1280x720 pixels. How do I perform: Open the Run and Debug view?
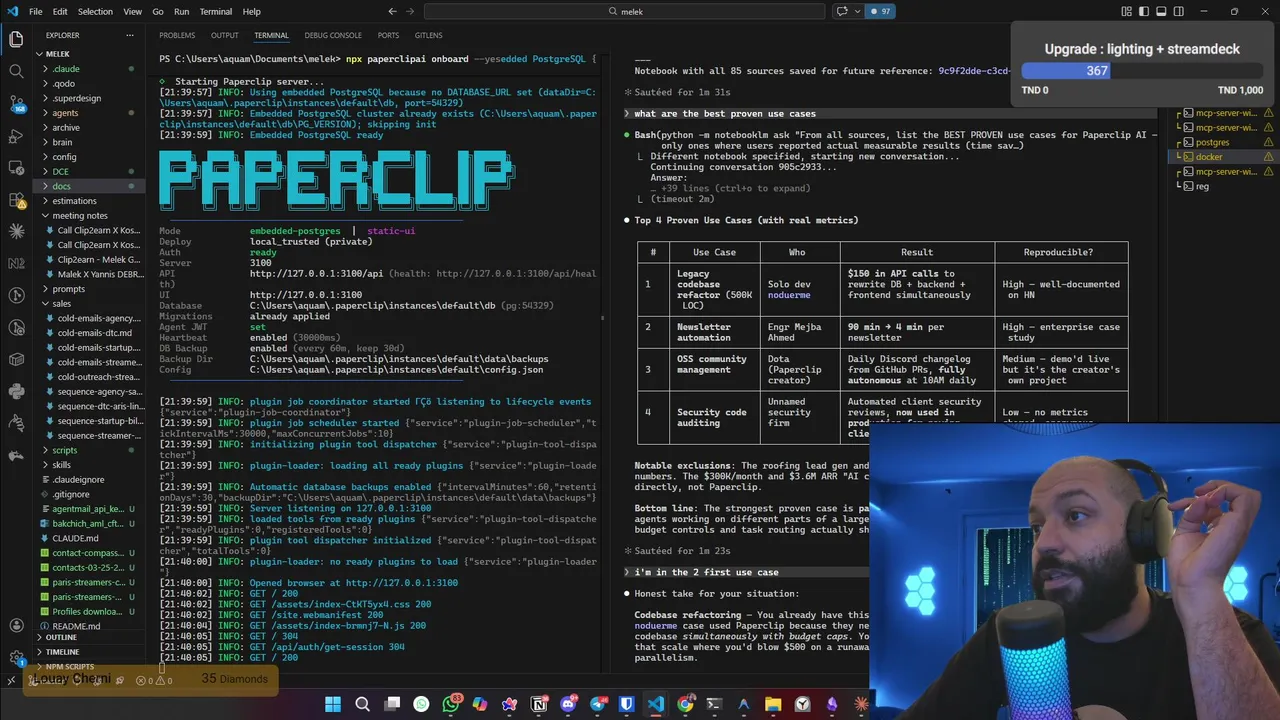click(x=16, y=135)
